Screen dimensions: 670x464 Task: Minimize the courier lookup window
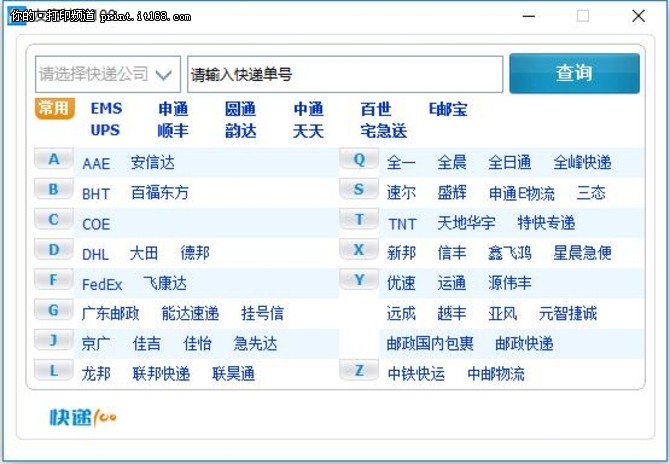[x=529, y=16]
